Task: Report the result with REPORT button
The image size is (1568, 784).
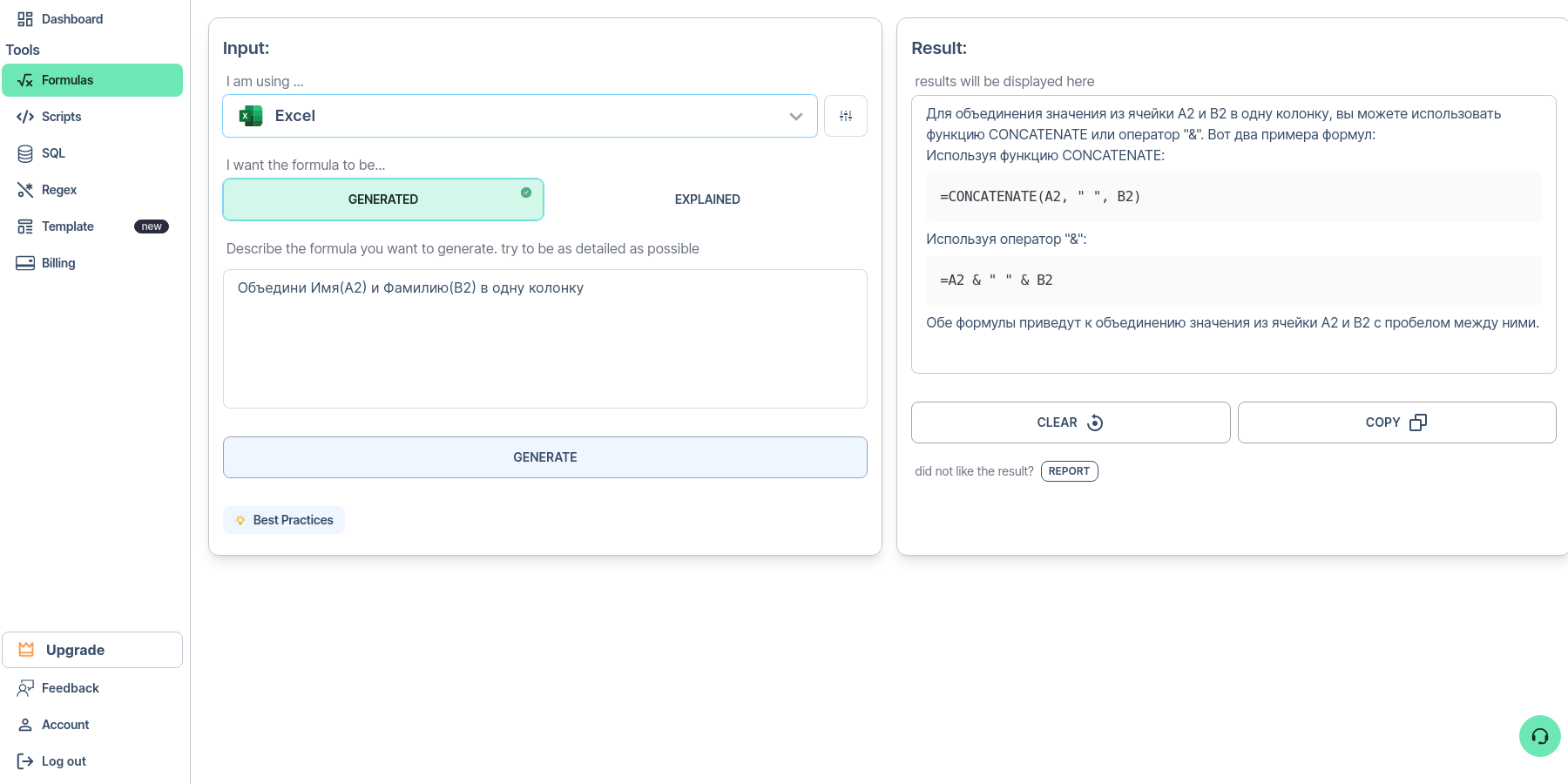Action: pos(1069,471)
